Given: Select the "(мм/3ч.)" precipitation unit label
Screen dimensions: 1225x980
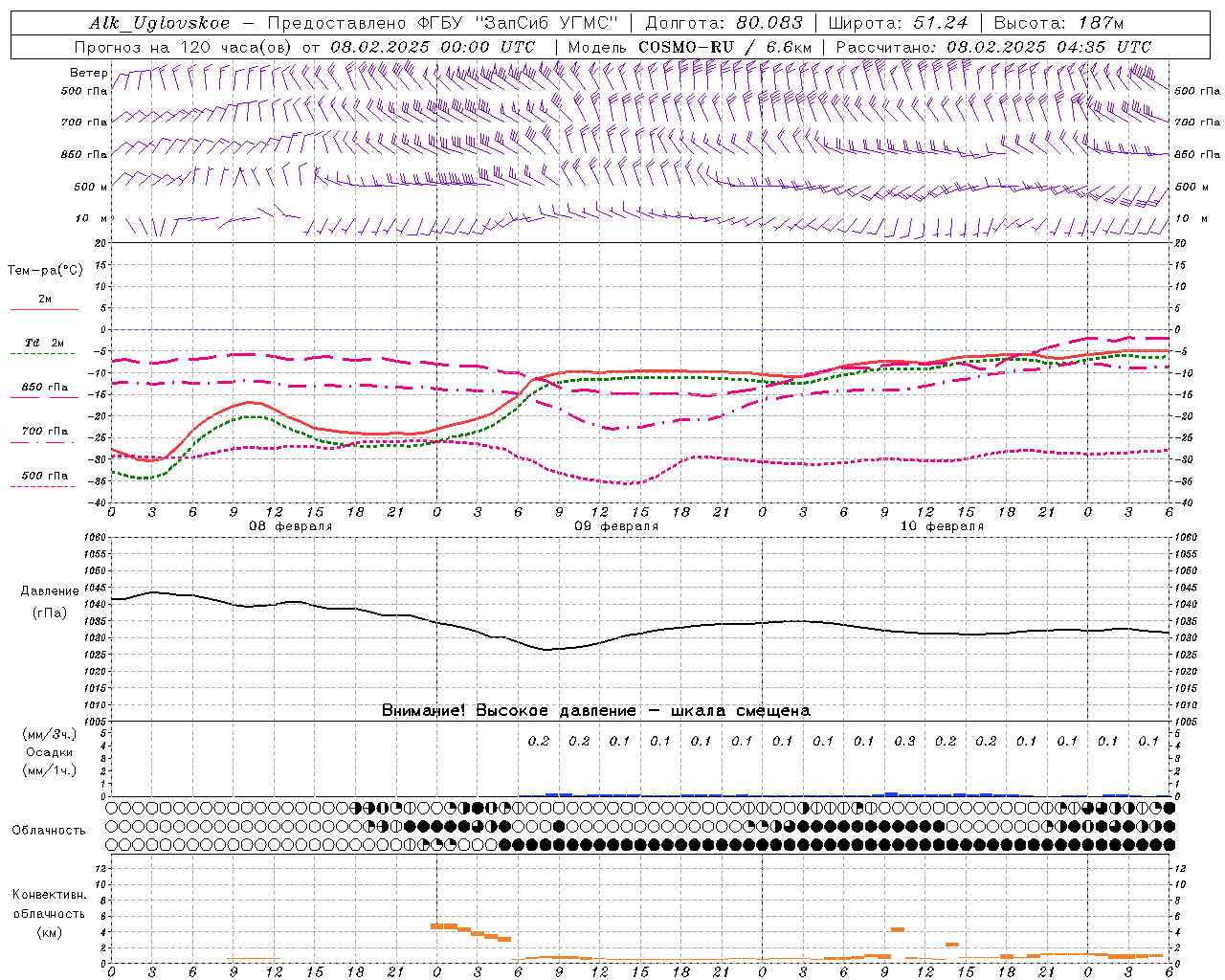Looking at the screenshot, I should pos(50,734).
